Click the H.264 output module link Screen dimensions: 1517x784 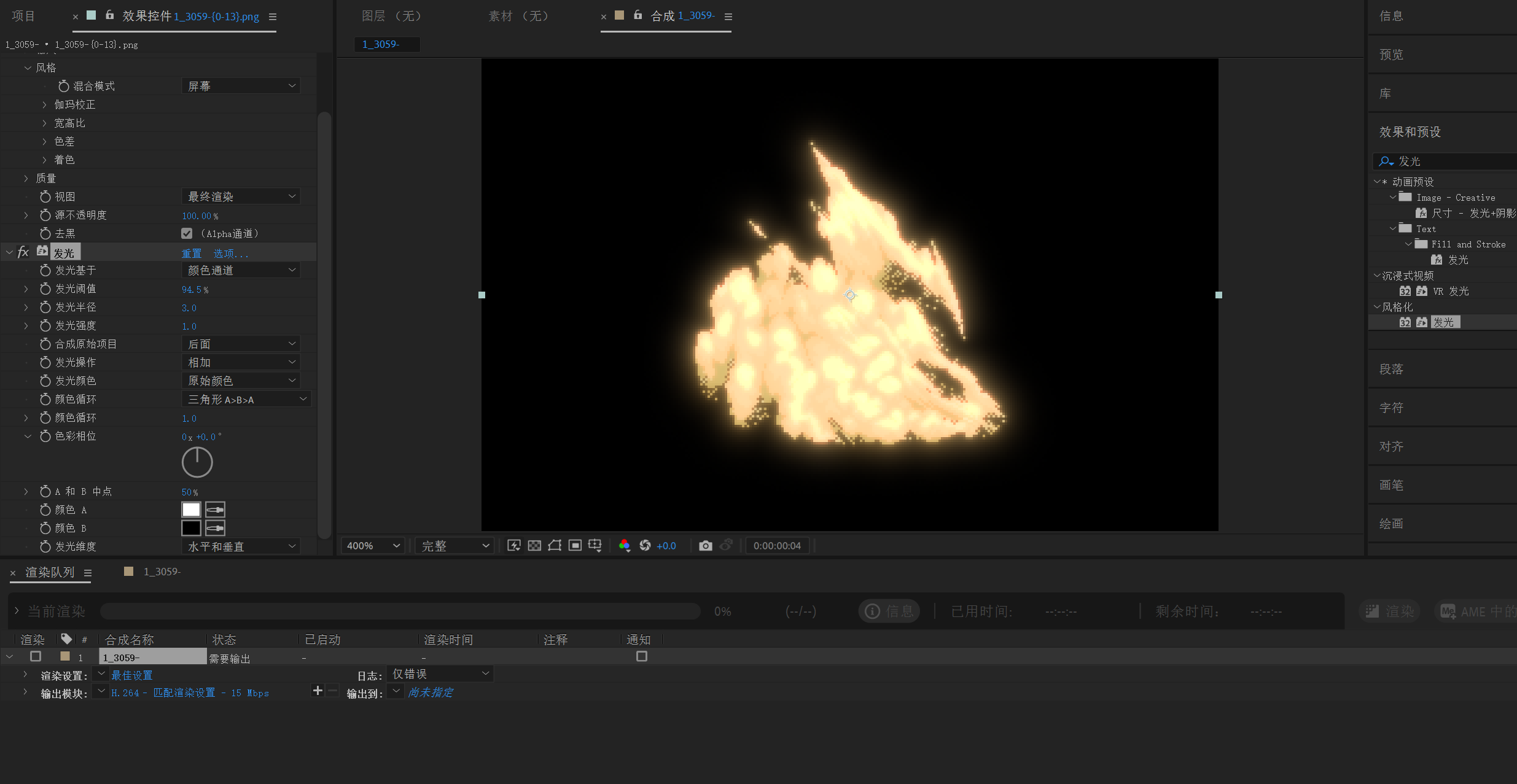(190, 693)
